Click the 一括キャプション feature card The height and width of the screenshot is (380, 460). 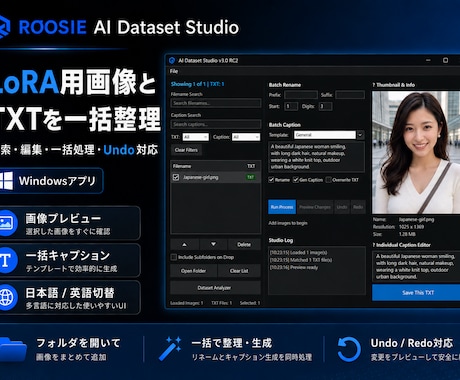coord(69,260)
